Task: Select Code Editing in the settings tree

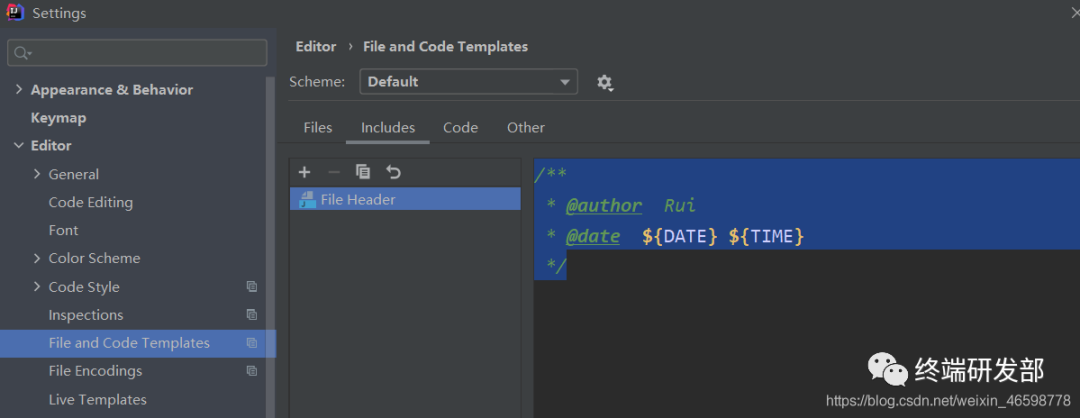Action: pyautogui.click(x=91, y=202)
